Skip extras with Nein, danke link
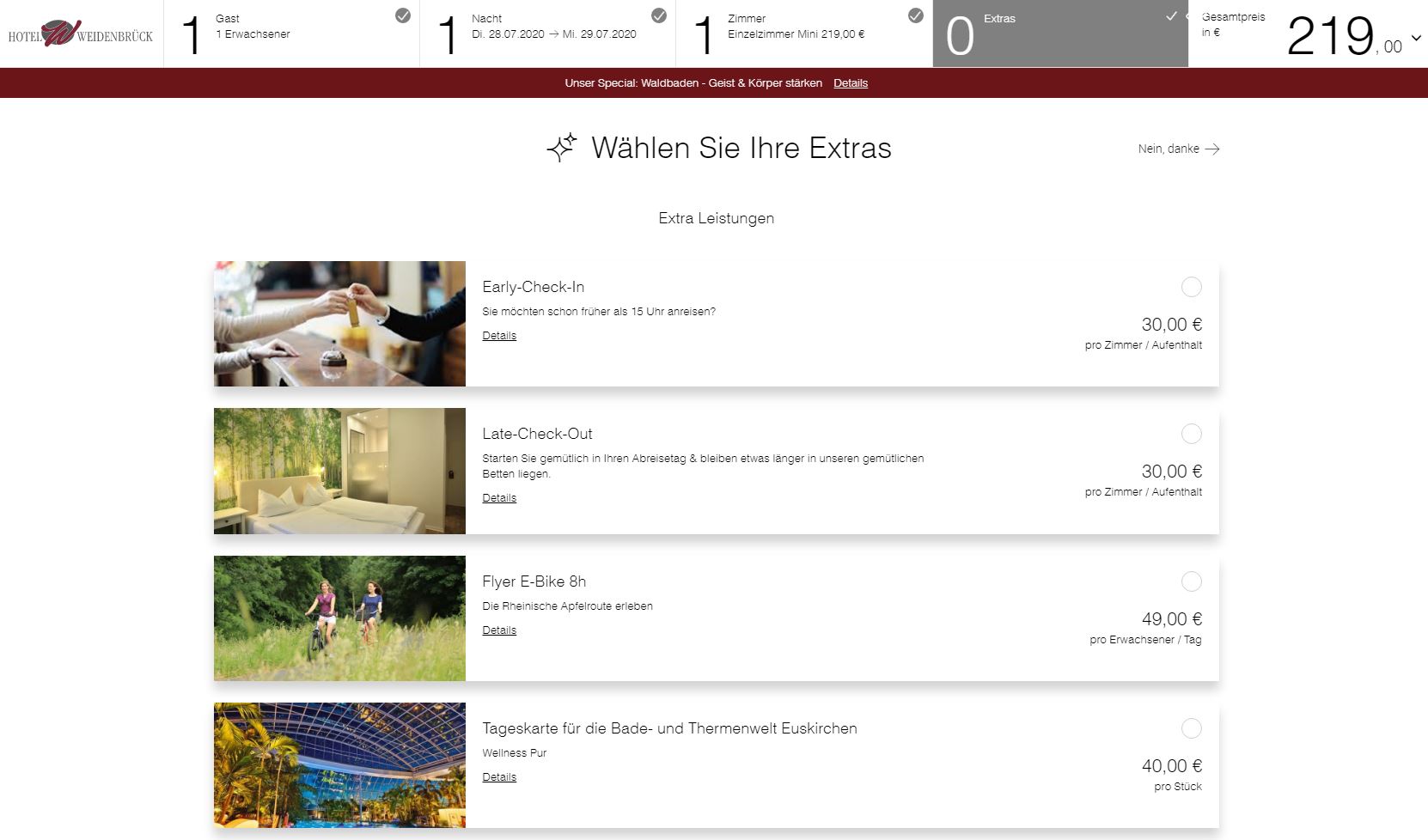Screen dimensions: 1428x840 pyautogui.click(x=1169, y=149)
